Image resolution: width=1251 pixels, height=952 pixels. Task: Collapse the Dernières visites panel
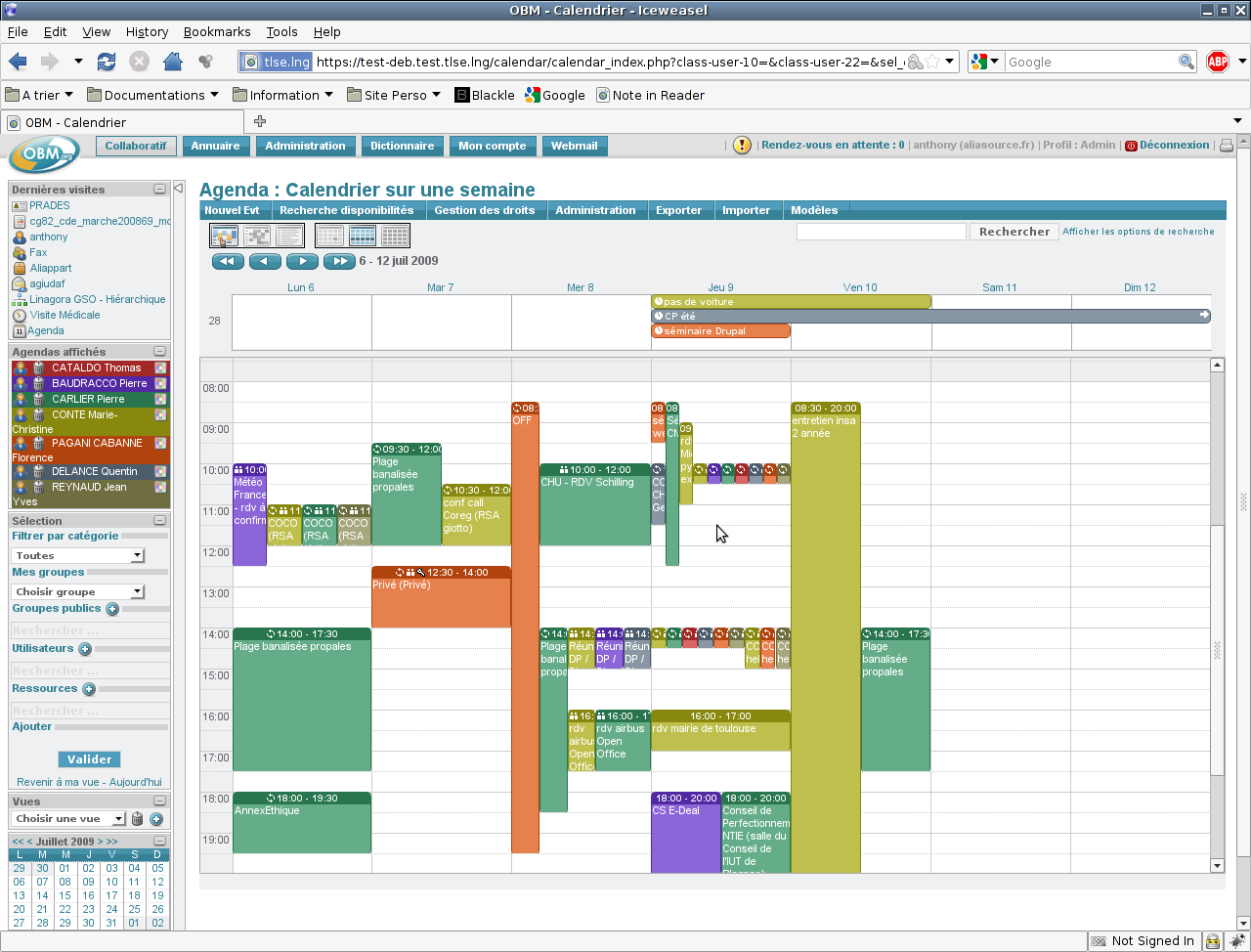click(159, 190)
